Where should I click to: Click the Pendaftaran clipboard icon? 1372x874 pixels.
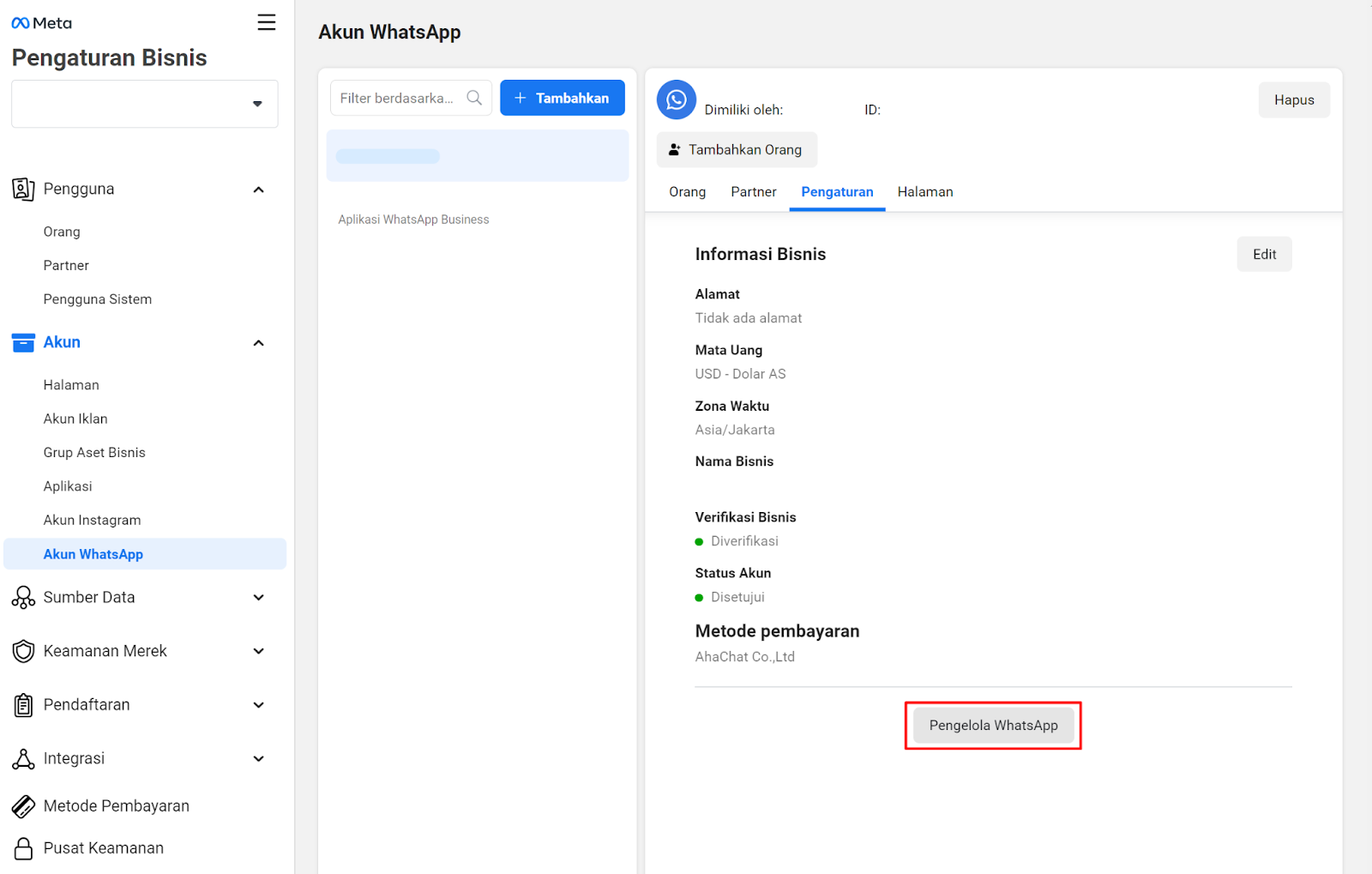pos(23,705)
